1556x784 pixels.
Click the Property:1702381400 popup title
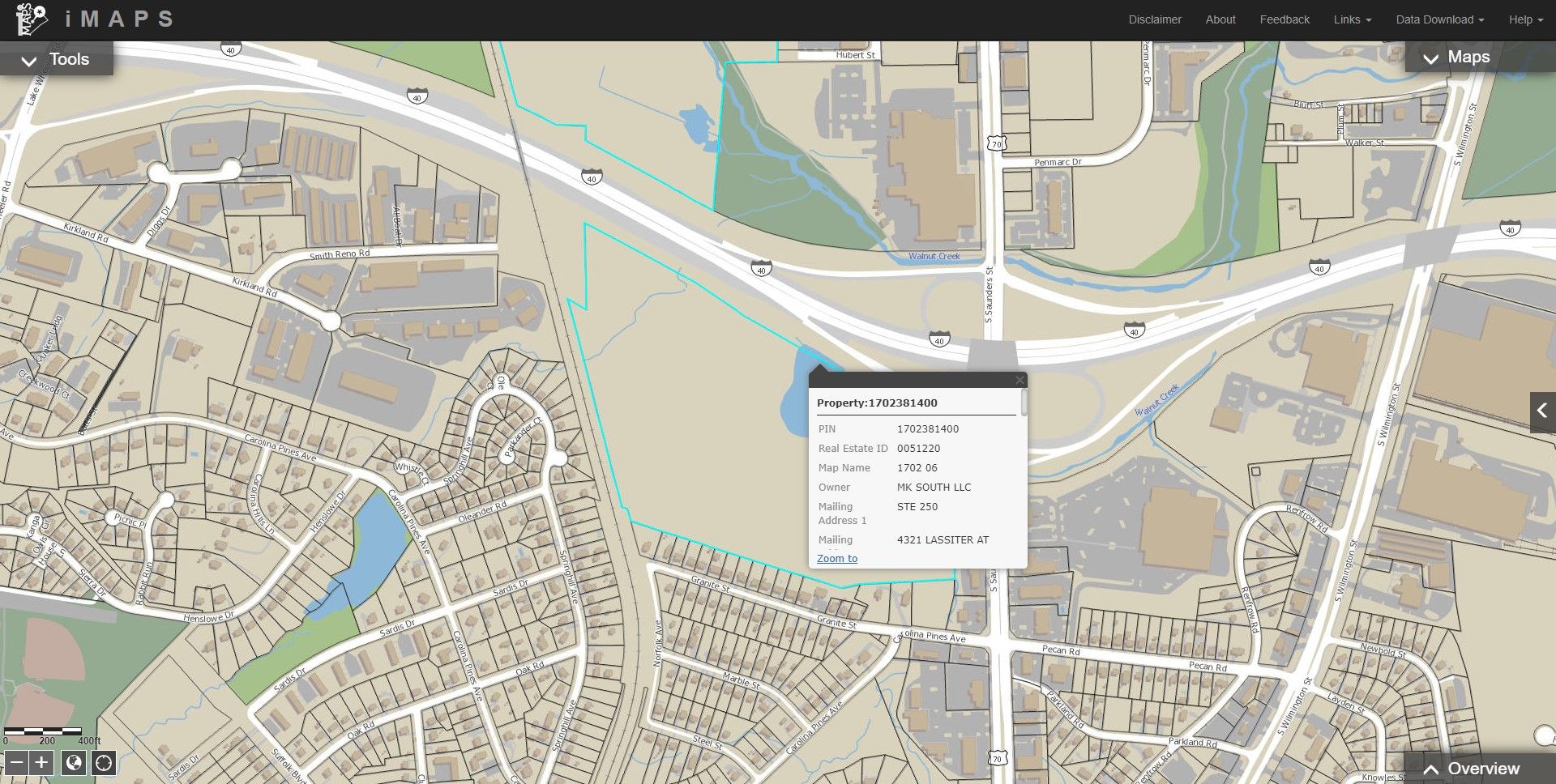click(877, 403)
